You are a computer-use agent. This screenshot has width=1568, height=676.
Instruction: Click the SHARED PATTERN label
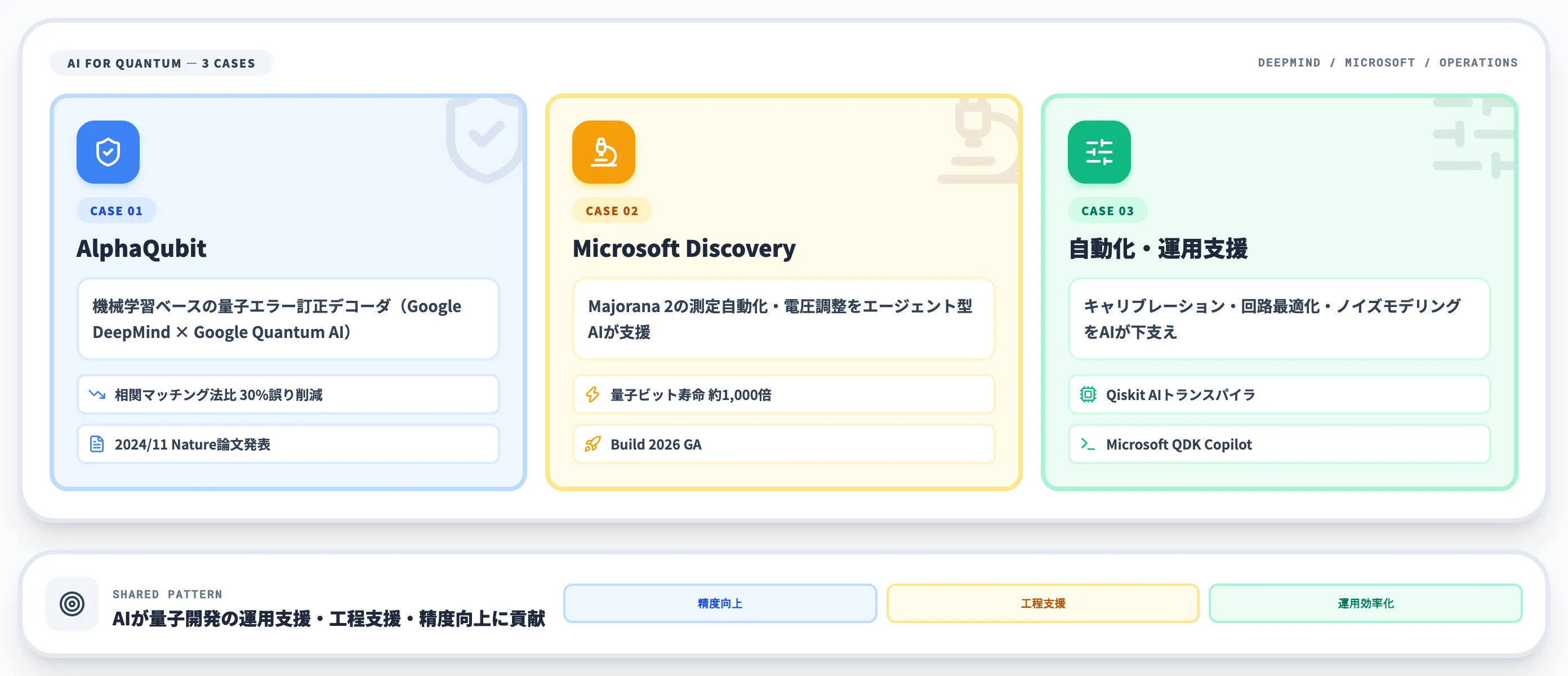coord(167,594)
